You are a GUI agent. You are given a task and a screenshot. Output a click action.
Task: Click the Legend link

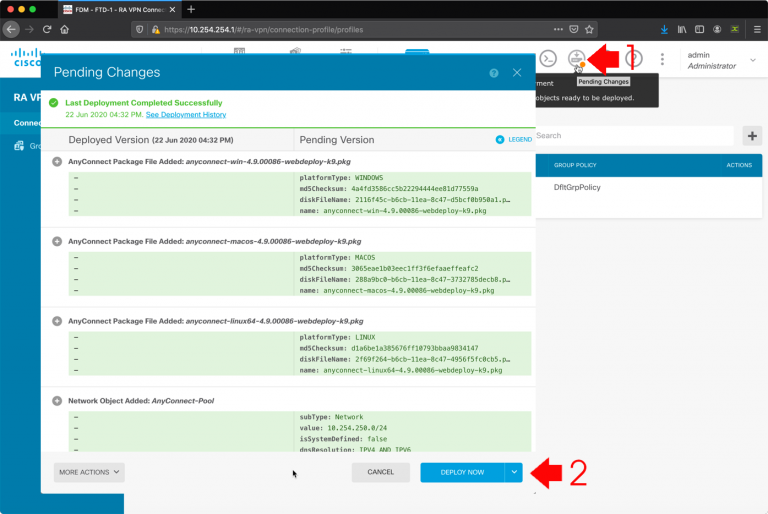(520, 140)
